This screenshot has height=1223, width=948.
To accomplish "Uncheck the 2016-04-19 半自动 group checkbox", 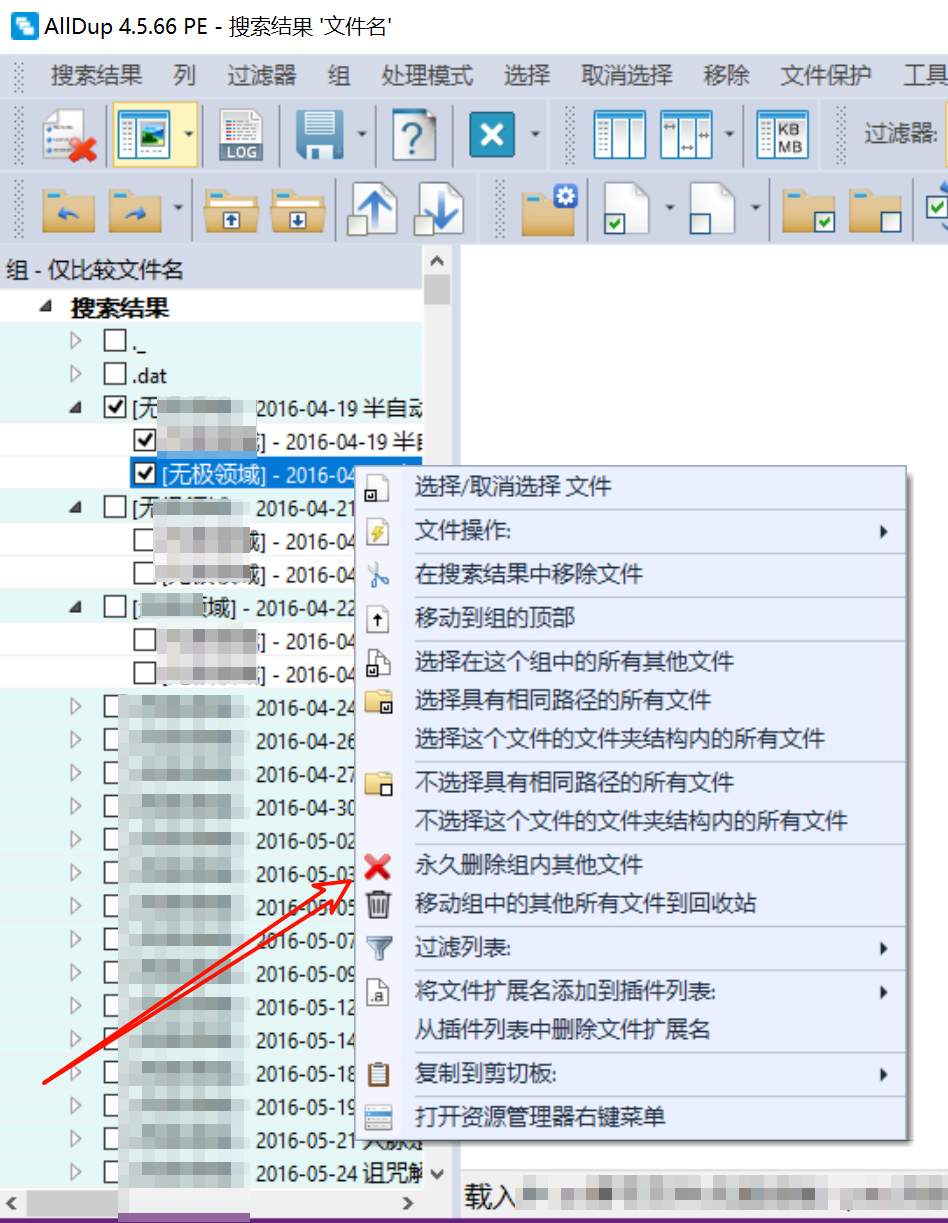I will coord(115,408).
